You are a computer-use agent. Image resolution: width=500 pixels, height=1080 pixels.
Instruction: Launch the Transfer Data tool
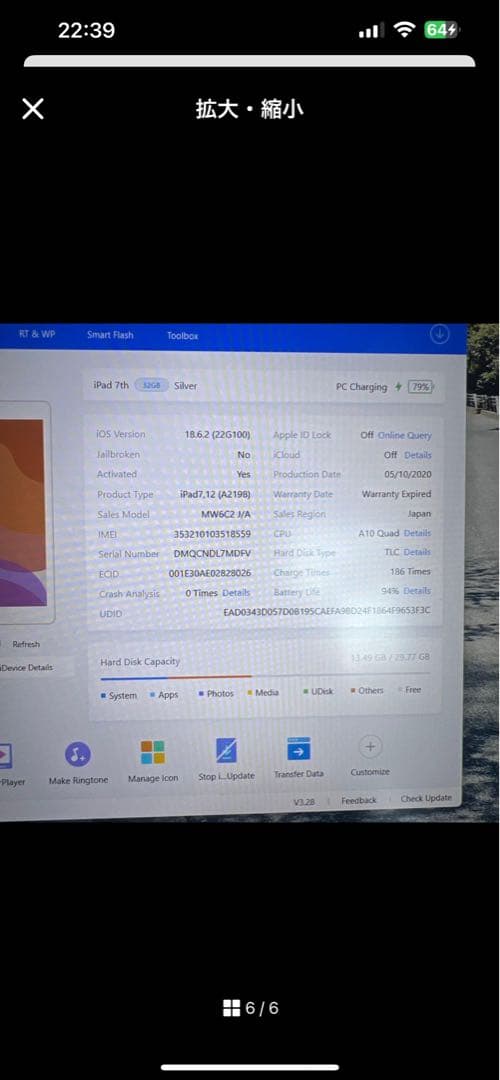pyautogui.click(x=299, y=749)
